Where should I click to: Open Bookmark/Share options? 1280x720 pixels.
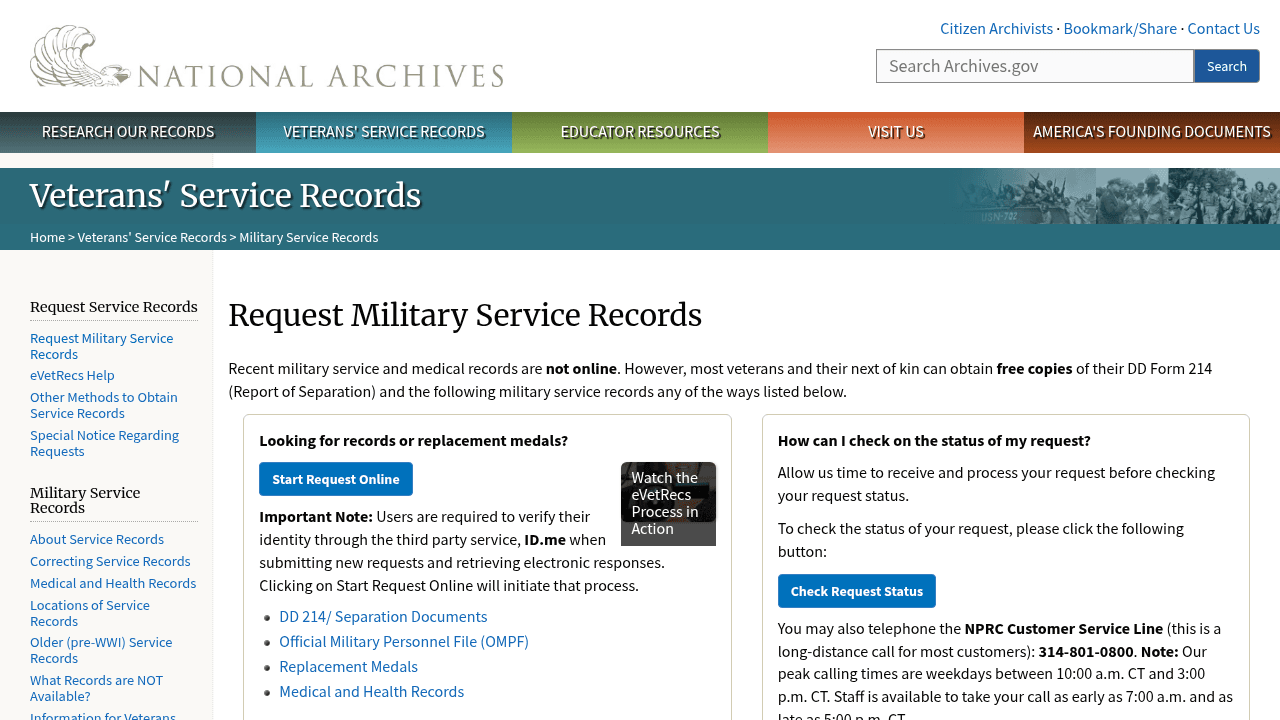tap(1120, 28)
